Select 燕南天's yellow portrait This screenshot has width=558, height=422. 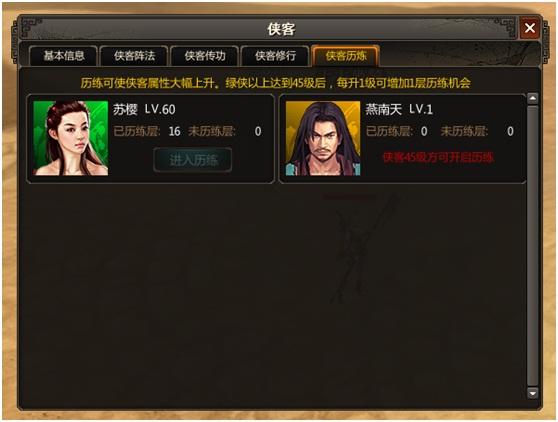[x=323, y=138]
